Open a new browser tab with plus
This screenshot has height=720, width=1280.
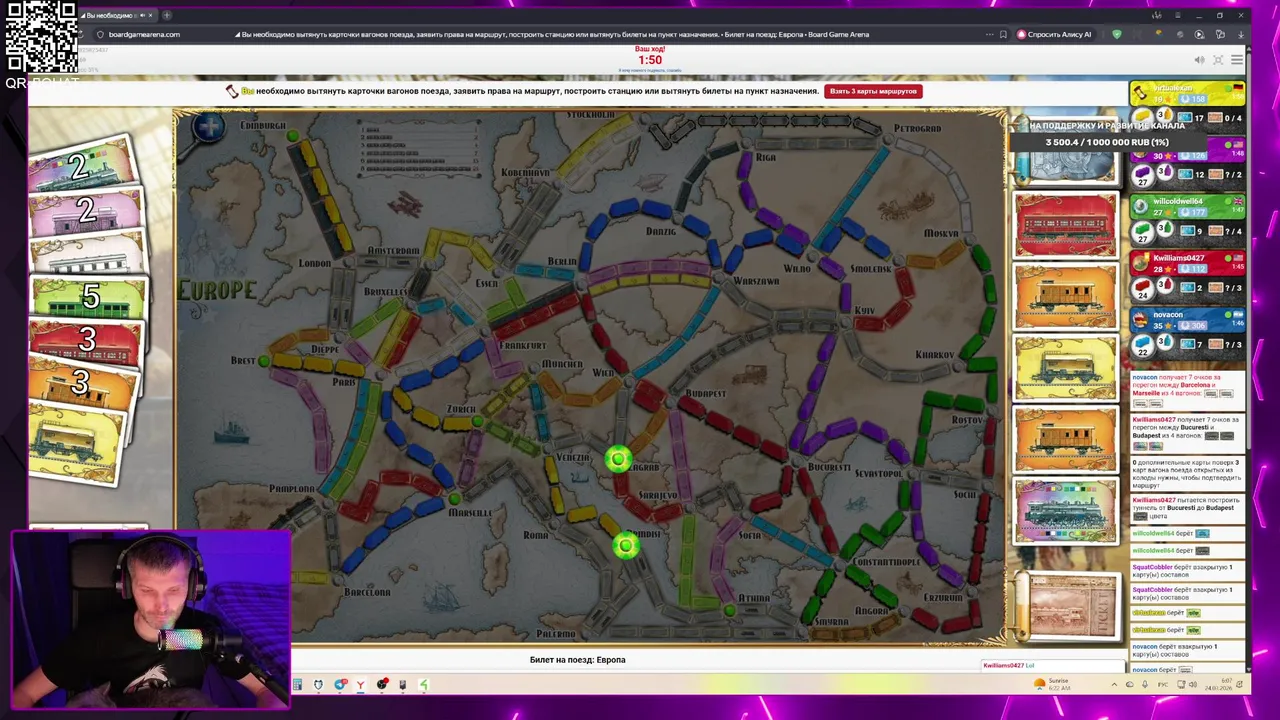[166, 15]
